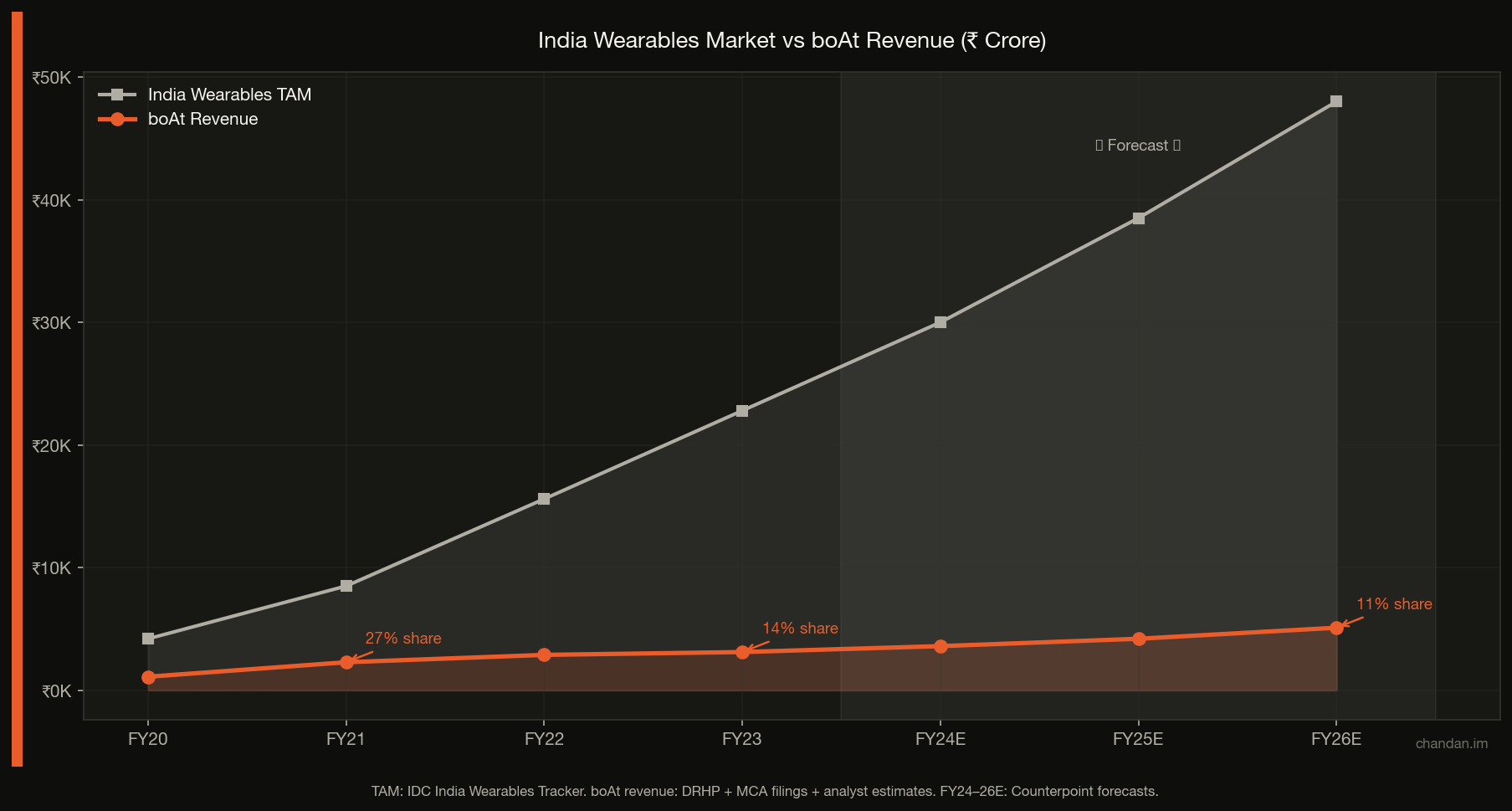The image size is (1512, 811).
Task: Click the '₹50K' y-axis label
Action: click(52, 78)
